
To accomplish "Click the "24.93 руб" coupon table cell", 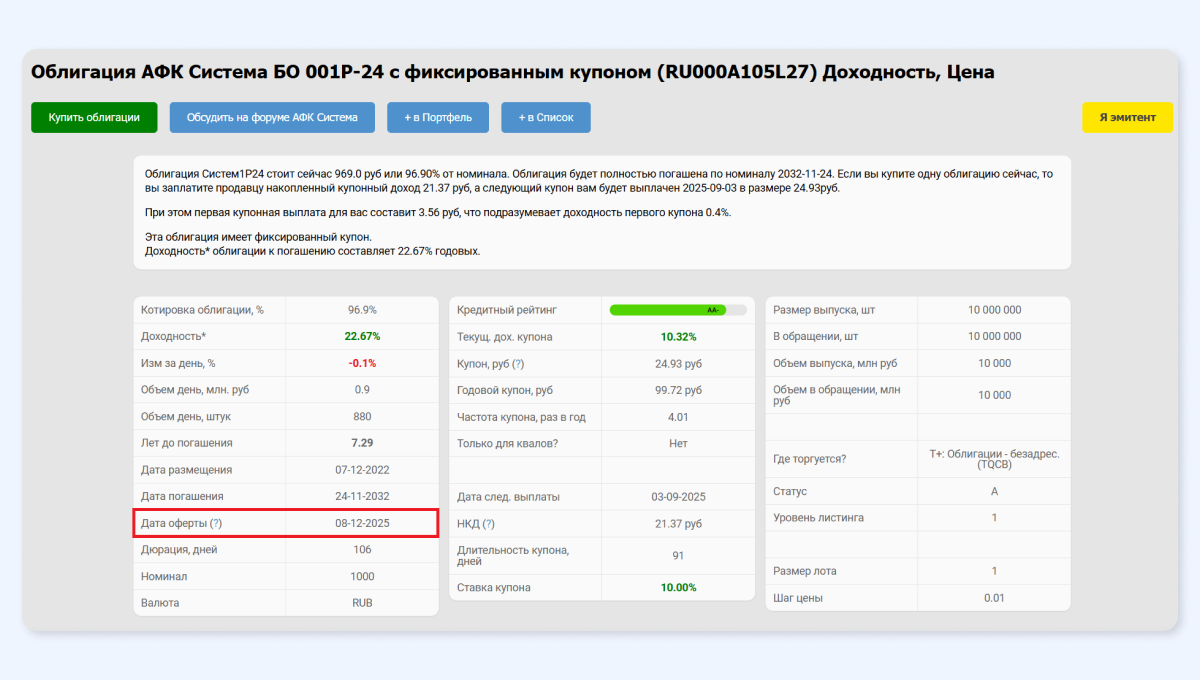I will click(x=678, y=363).
